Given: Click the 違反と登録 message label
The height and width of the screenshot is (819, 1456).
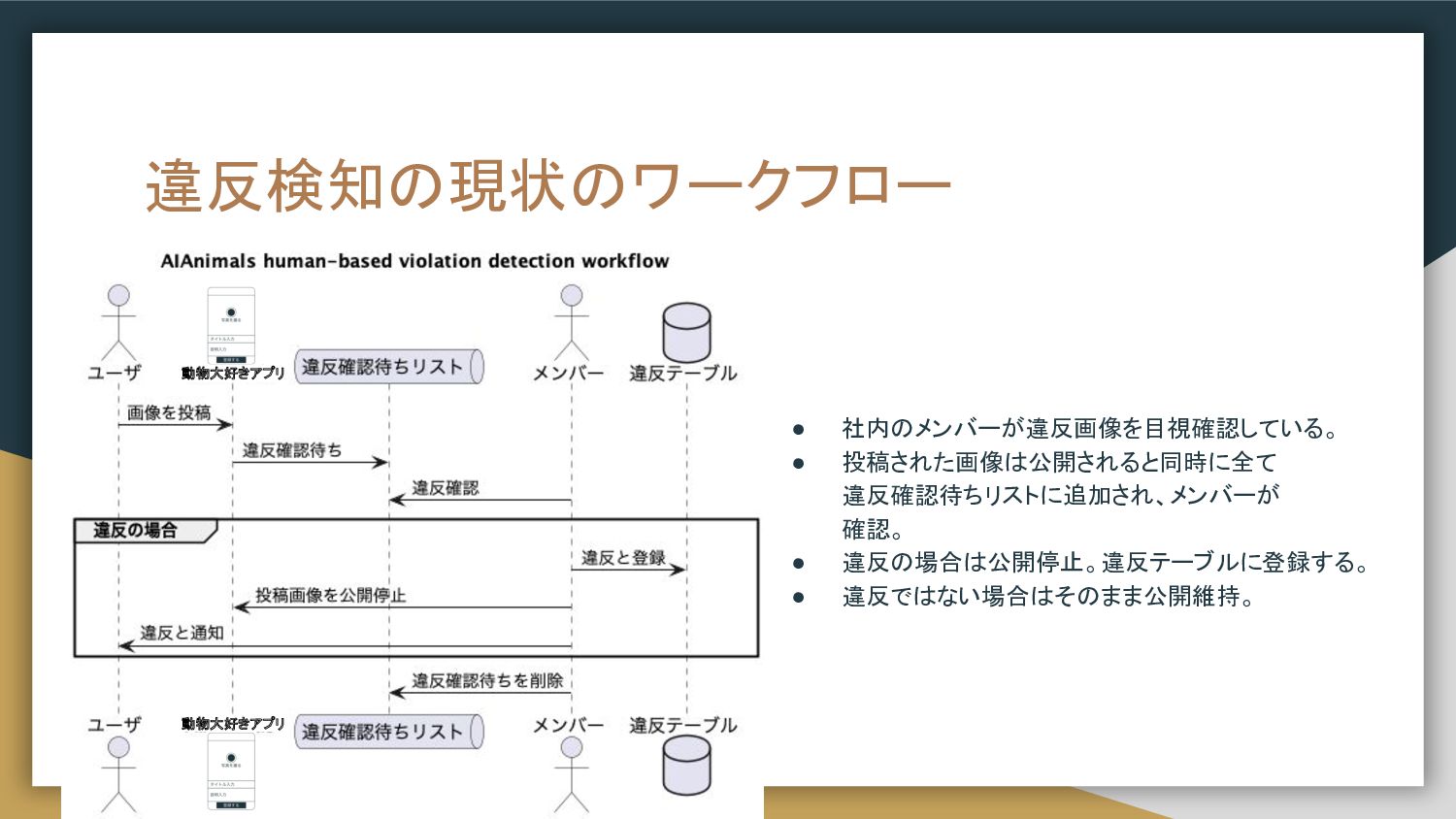Looking at the screenshot, I should pyautogui.click(x=623, y=557).
